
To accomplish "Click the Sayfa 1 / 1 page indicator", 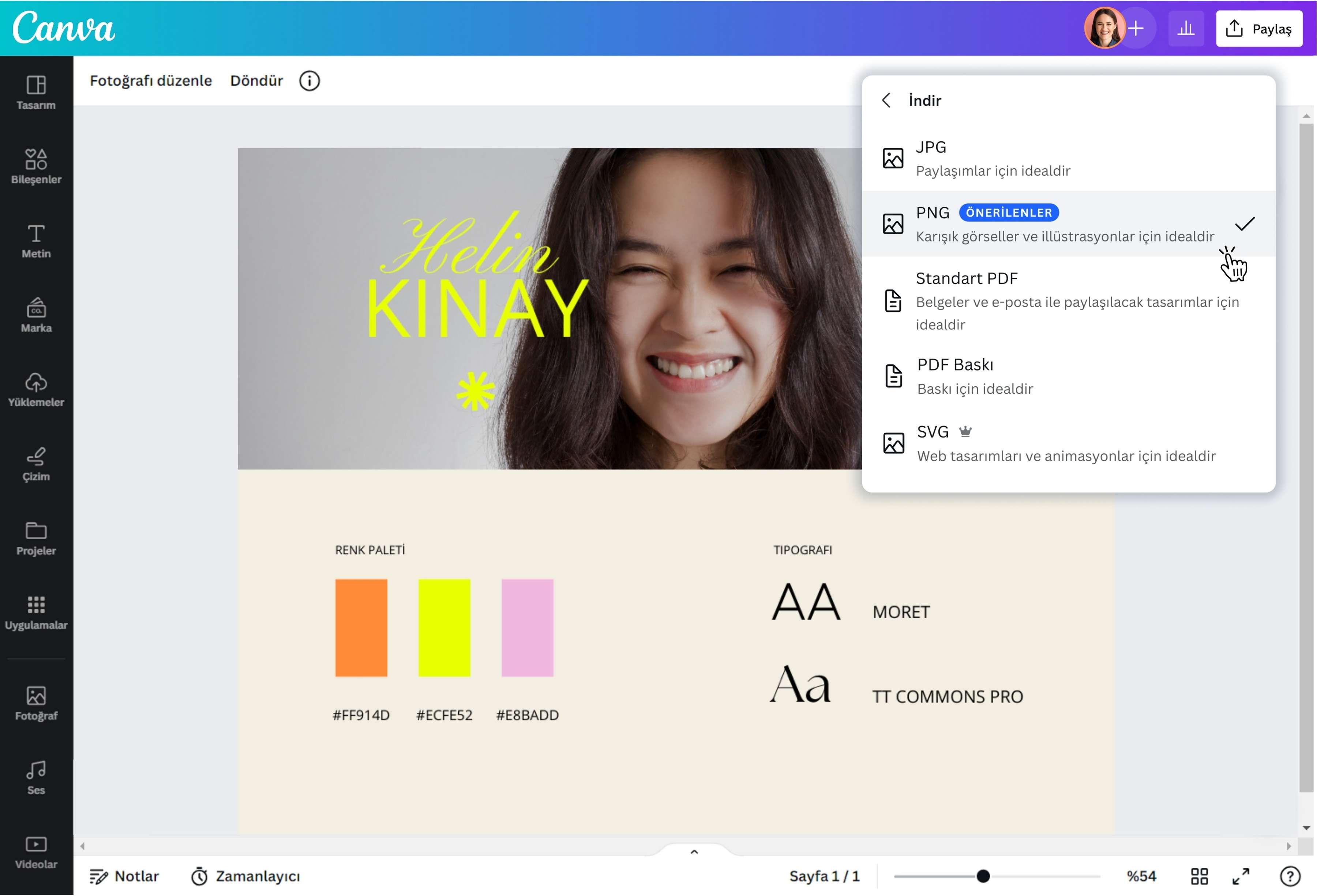I will coord(825,876).
